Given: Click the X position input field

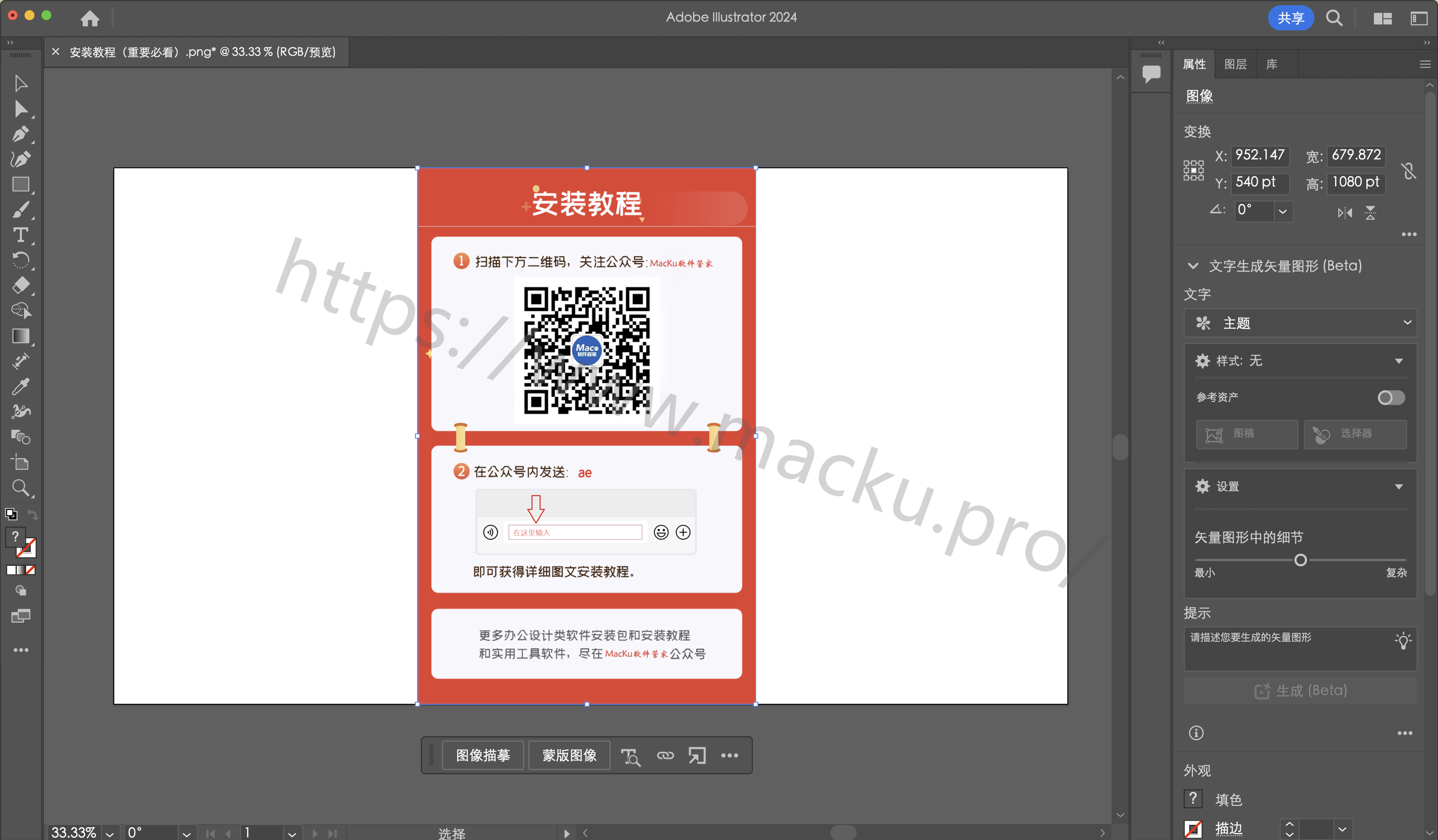Looking at the screenshot, I should (x=1259, y=155).
